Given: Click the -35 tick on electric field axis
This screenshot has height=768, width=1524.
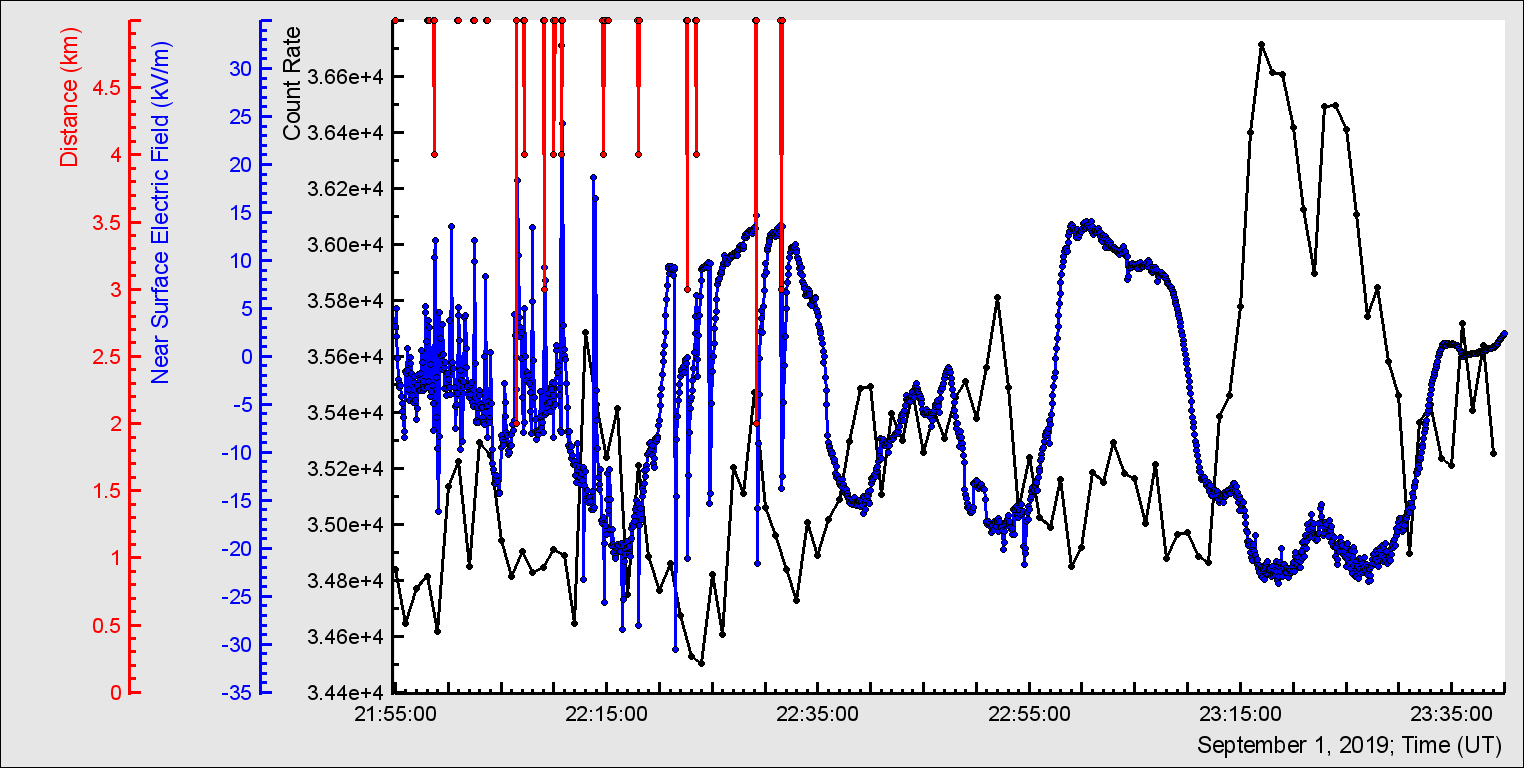Looking at the screenshot, I should pos(238,693).
